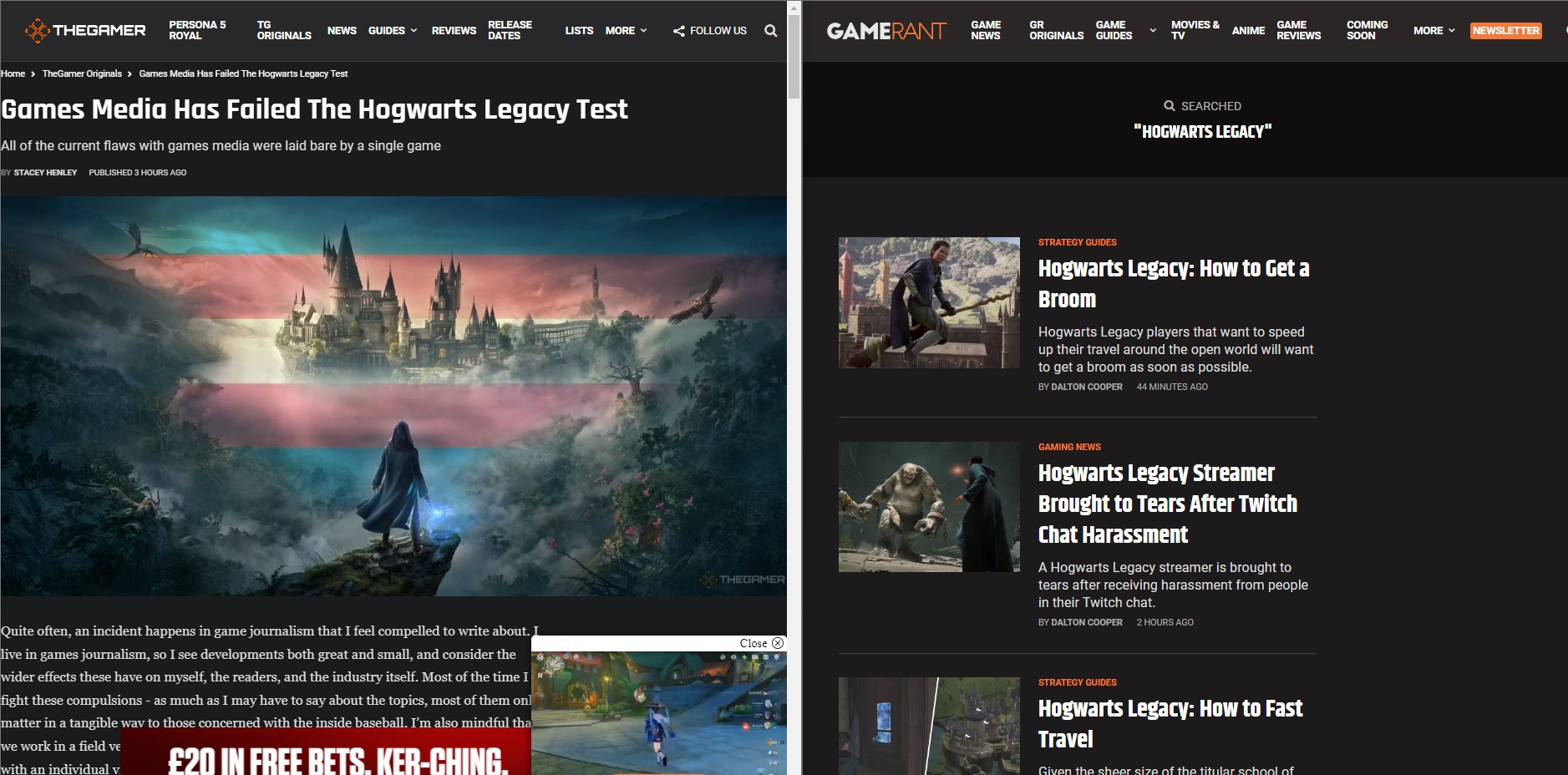Click TheGamer Originals breadcrumb link
This screenshot has width=1568, height=775.
(x=82, y=73)
